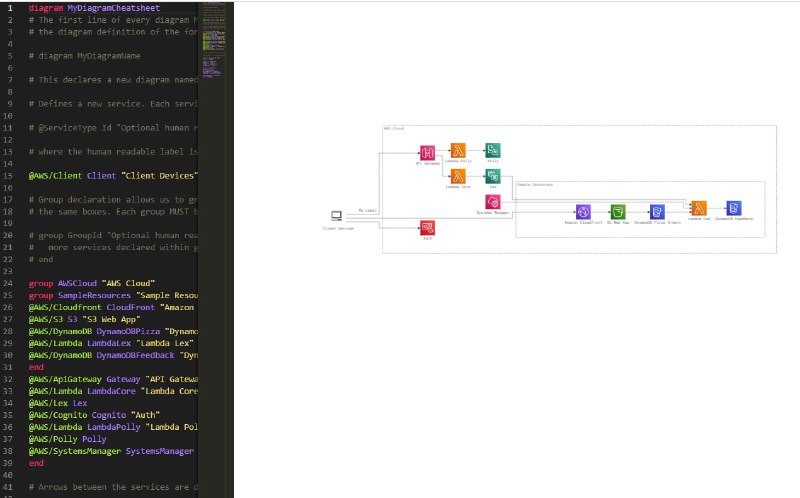Click the comment "# Arrows between the services"
Screen dimensions: 800x498
[x=113, y=487]
